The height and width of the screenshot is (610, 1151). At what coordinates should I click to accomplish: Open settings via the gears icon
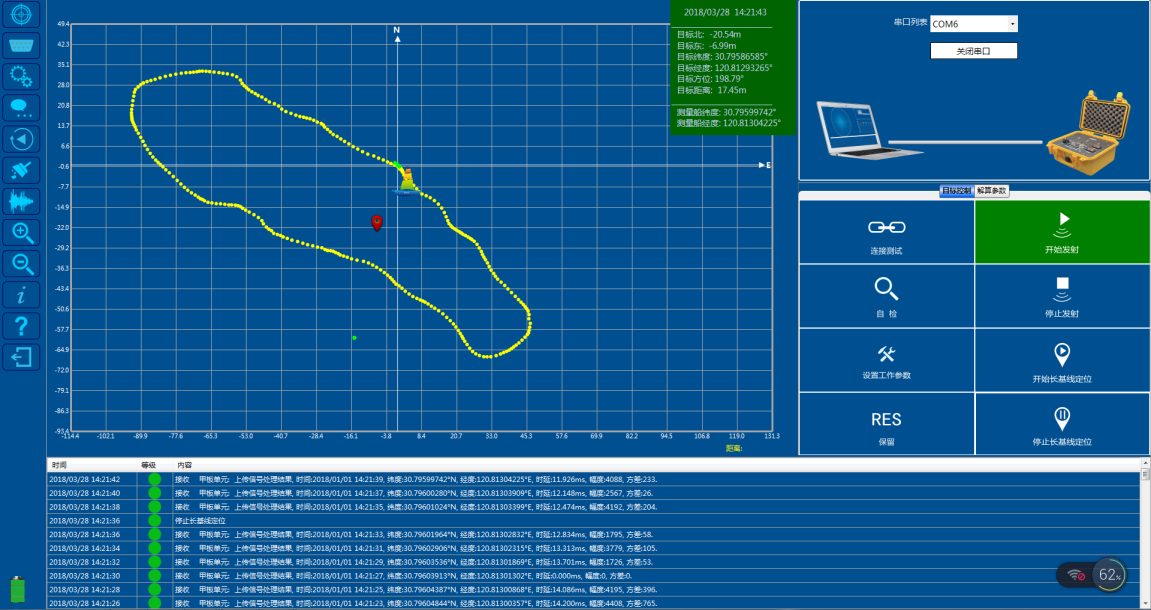[22, 76]
